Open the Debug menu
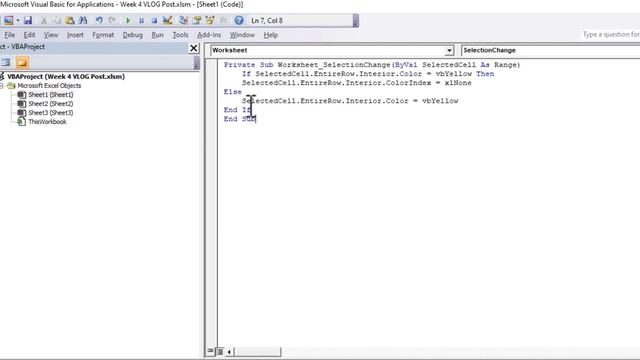 click(x=133, y=35)
